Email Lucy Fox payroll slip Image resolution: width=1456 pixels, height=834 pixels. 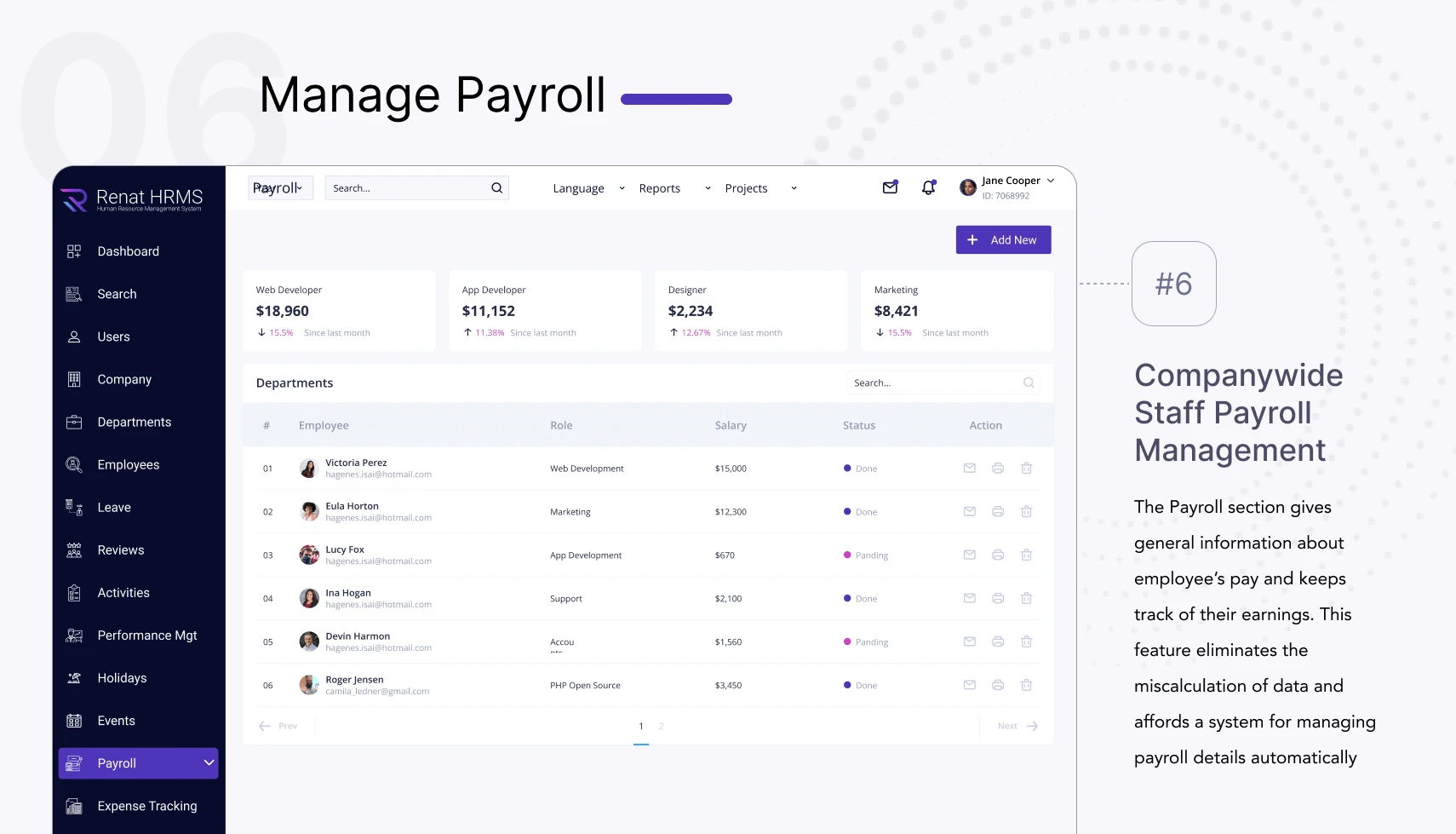click(969, 555)
